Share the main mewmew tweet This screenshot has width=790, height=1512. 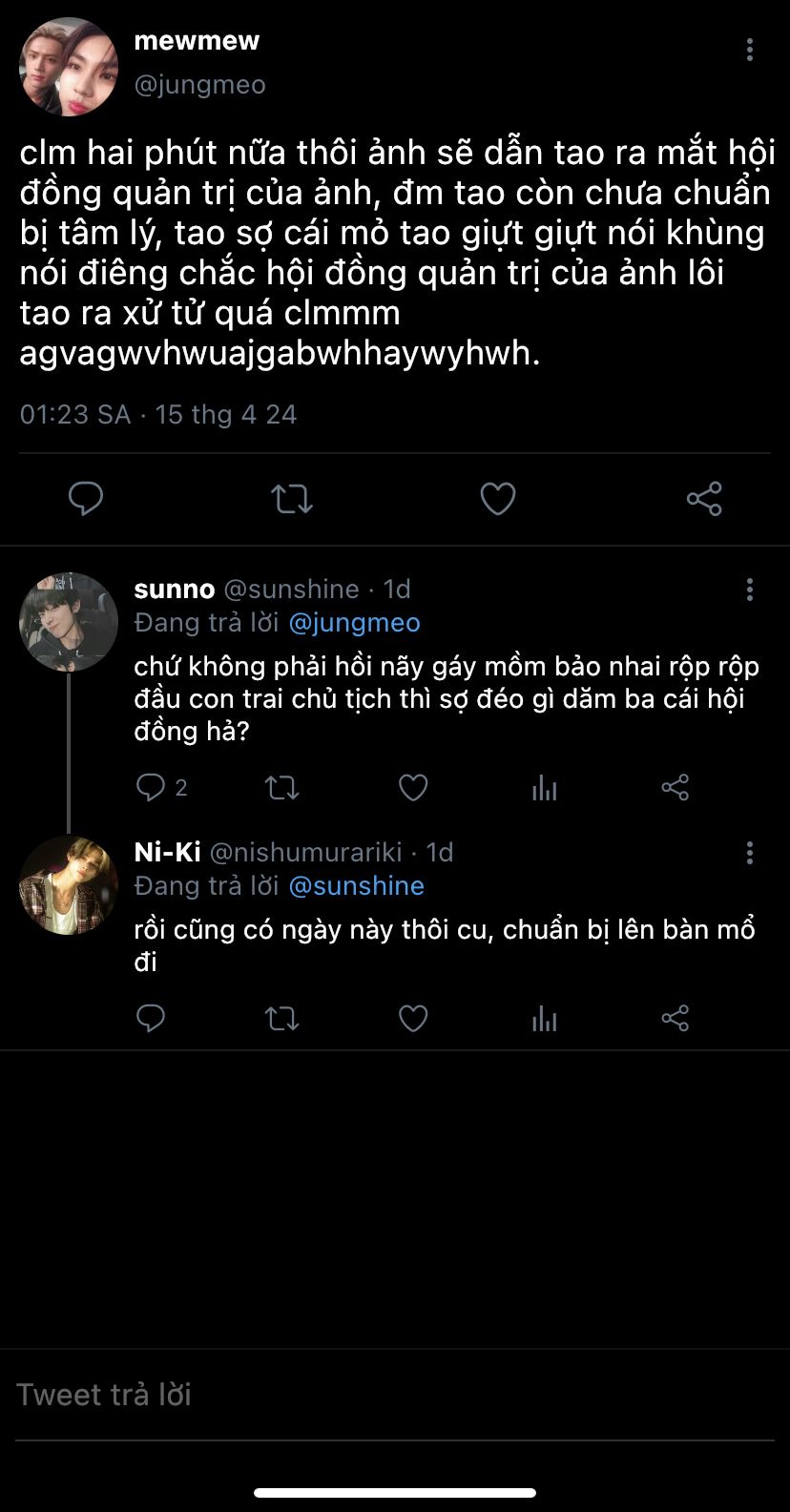[x=704, y=499]
